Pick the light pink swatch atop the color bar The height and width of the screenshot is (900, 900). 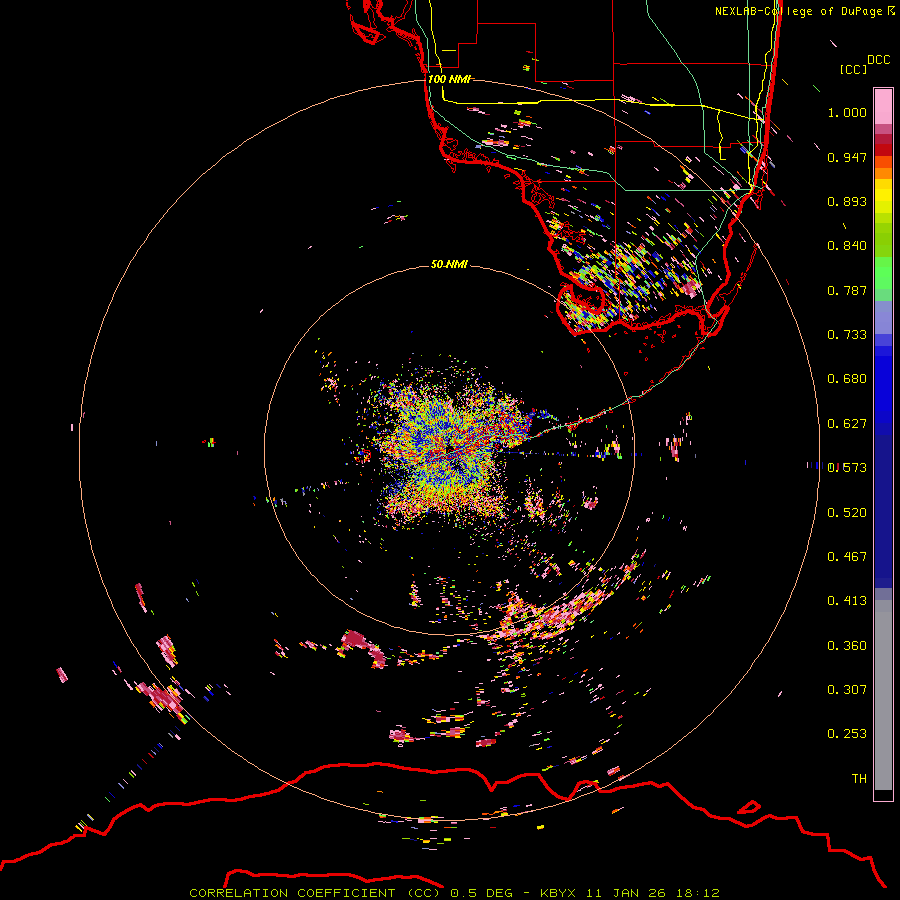(883, 107)
